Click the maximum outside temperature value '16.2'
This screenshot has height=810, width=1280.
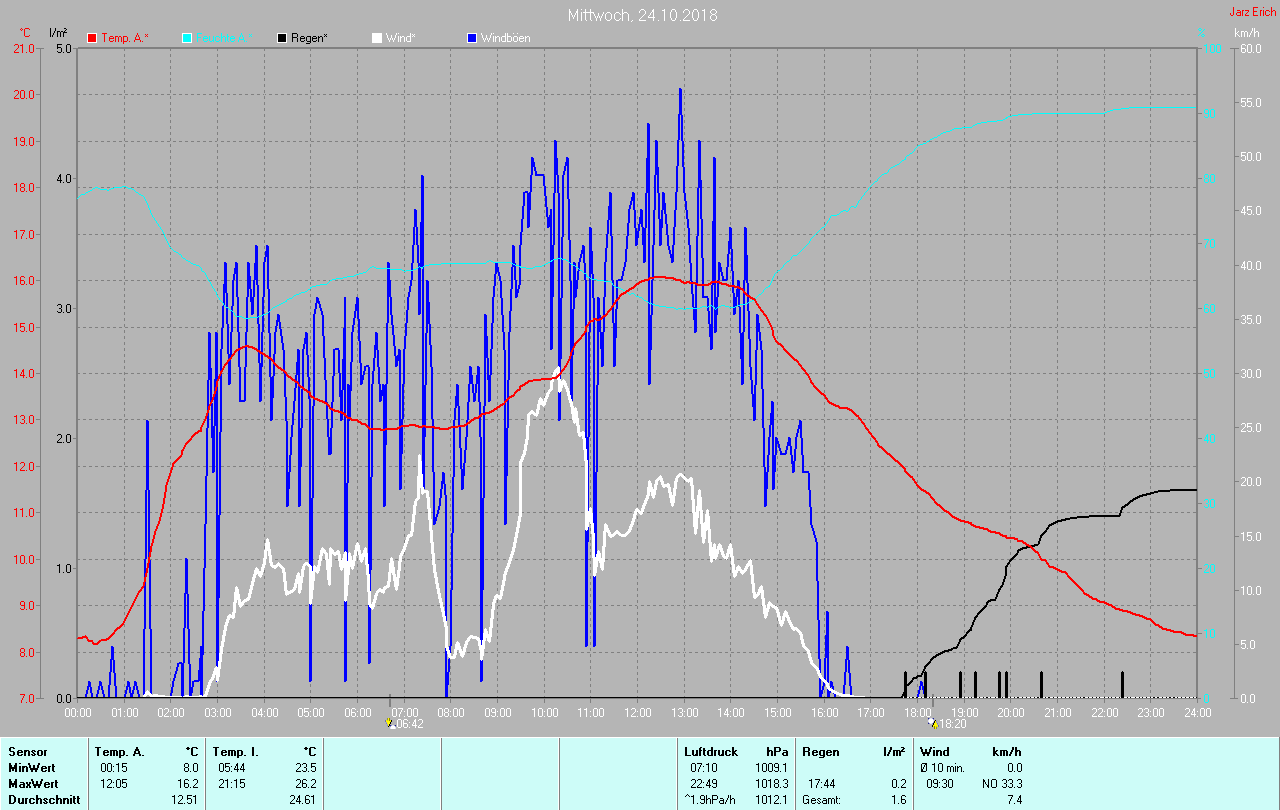click(187, 784)
